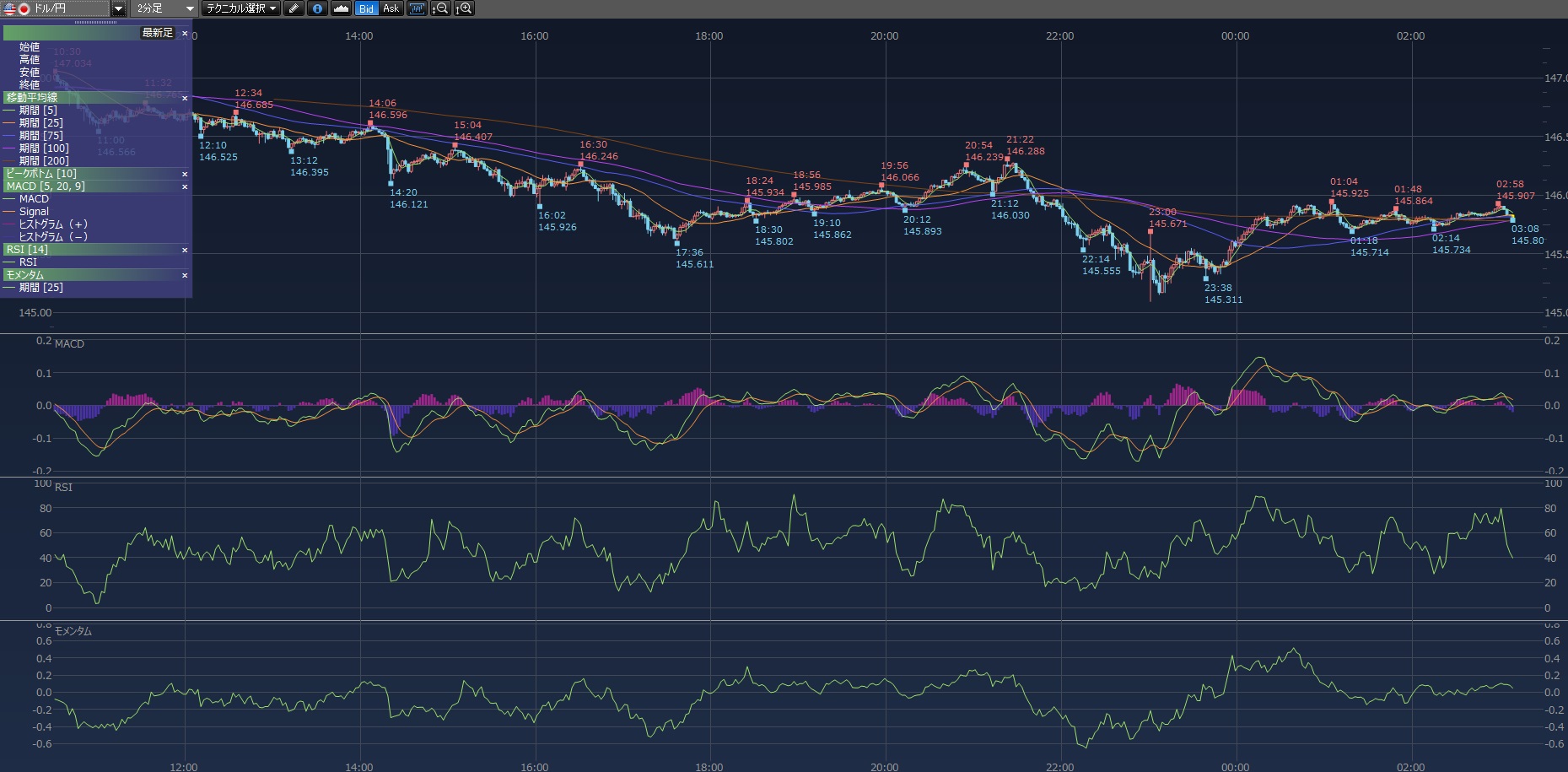Remove the ピークボトム [10] indicator
The width and height of the screenshot is (1568, 772).
[x=185, y=174]
